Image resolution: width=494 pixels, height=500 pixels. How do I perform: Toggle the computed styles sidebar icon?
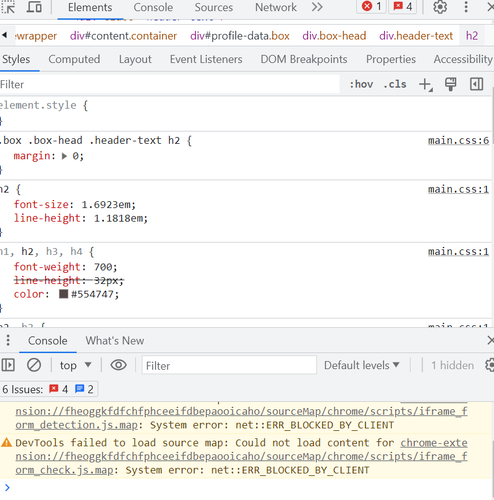477,84
